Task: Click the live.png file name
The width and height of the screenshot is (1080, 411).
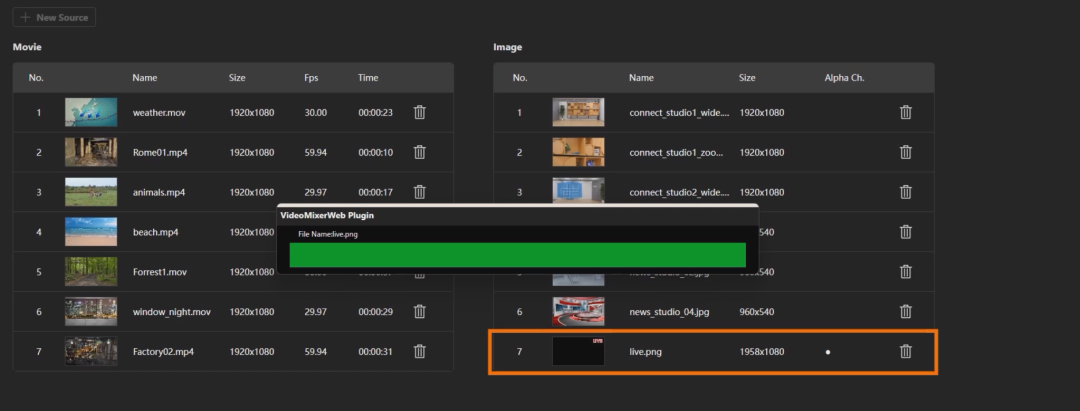Action: (x=645, y=352)
